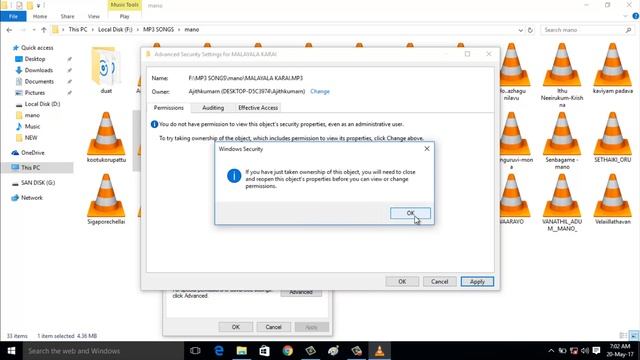
Task: Open the File ribbon tab
Action: pyautogui.click(x=13, y=16)
